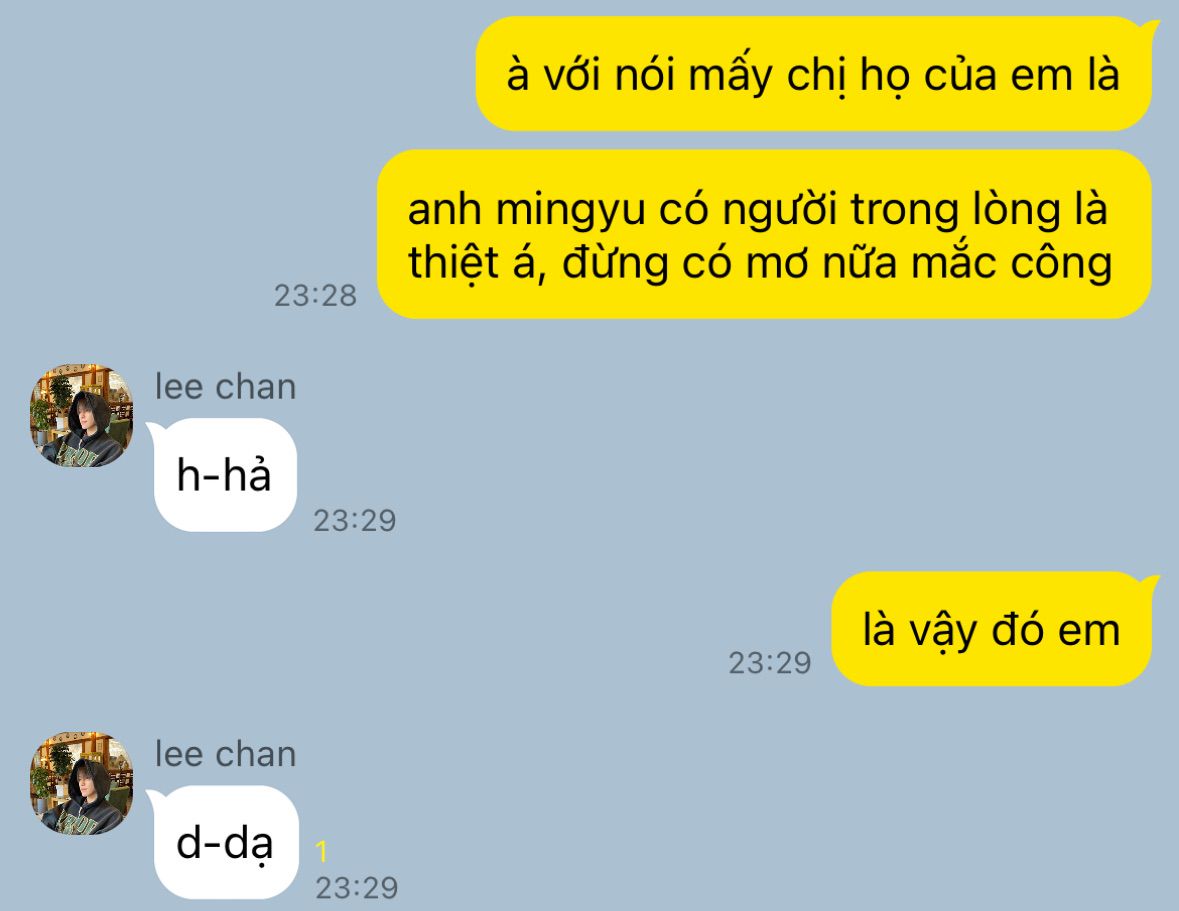Viewport: 1179px width, 911px height.
Task: Open sender name 'lee chan' above 'd-dạ'
Action: (226, 754)
